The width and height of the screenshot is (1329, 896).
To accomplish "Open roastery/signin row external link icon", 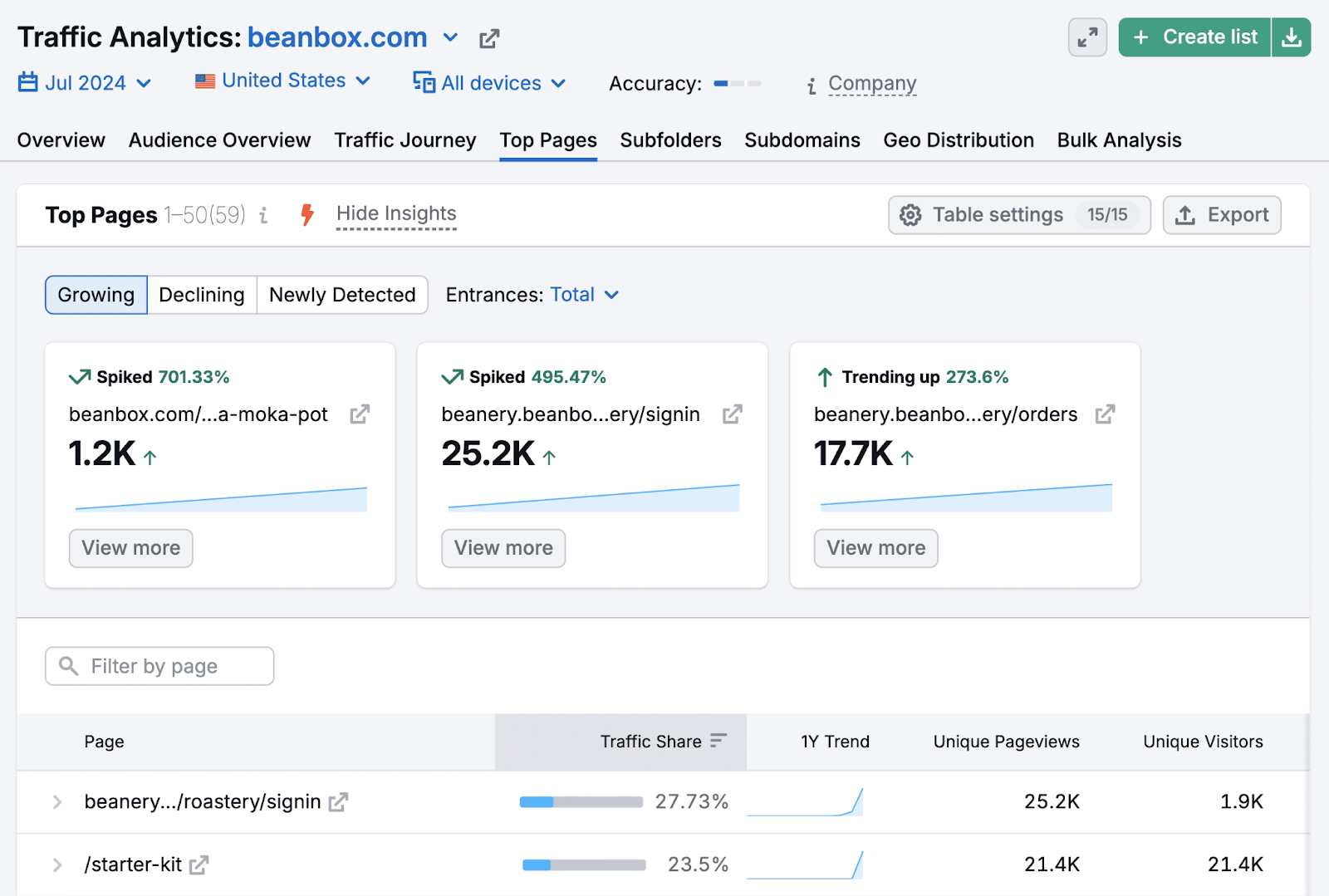I will coord(338,802).
